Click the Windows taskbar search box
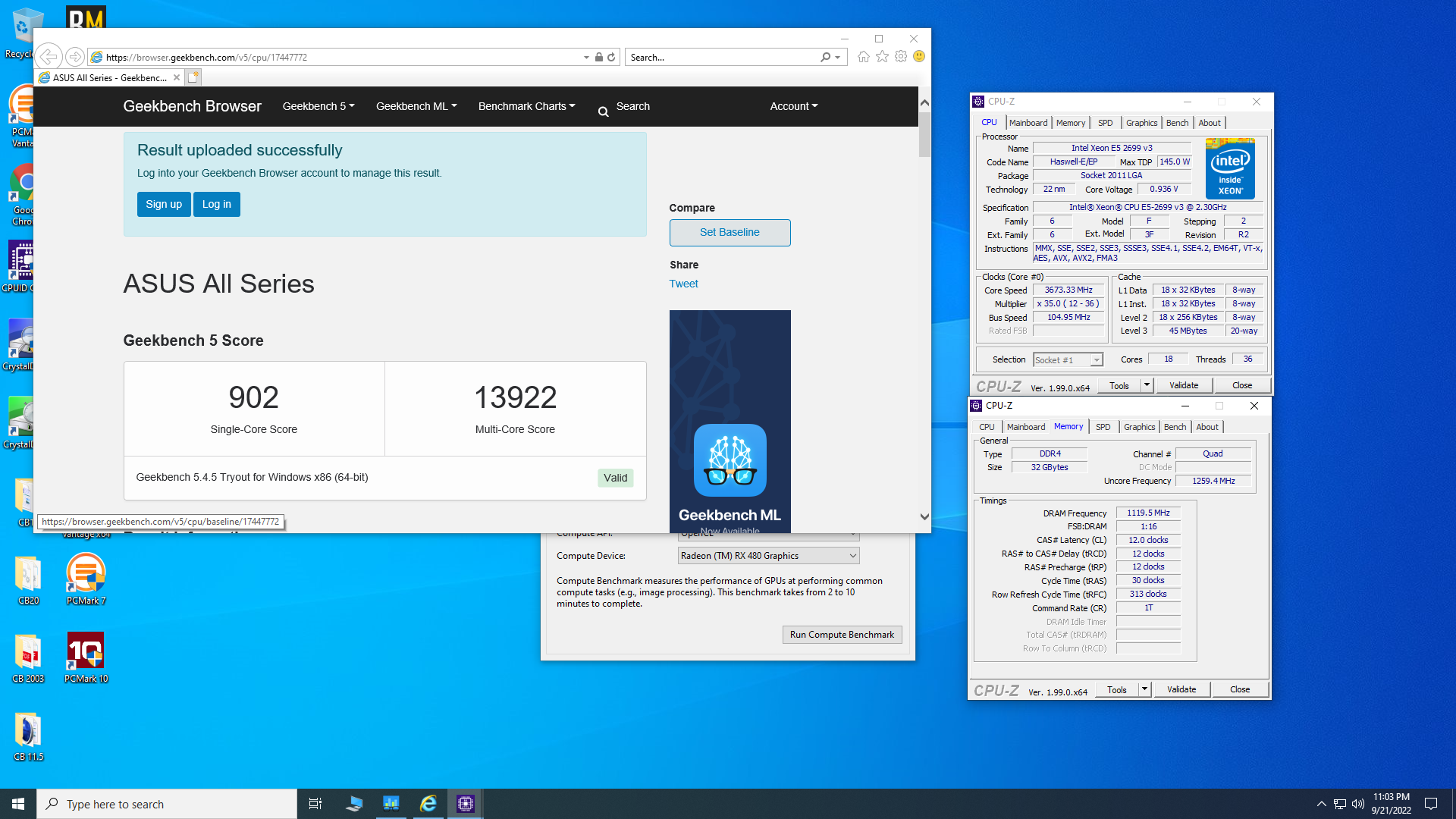1456x819 pixels. tap(167, 804)
